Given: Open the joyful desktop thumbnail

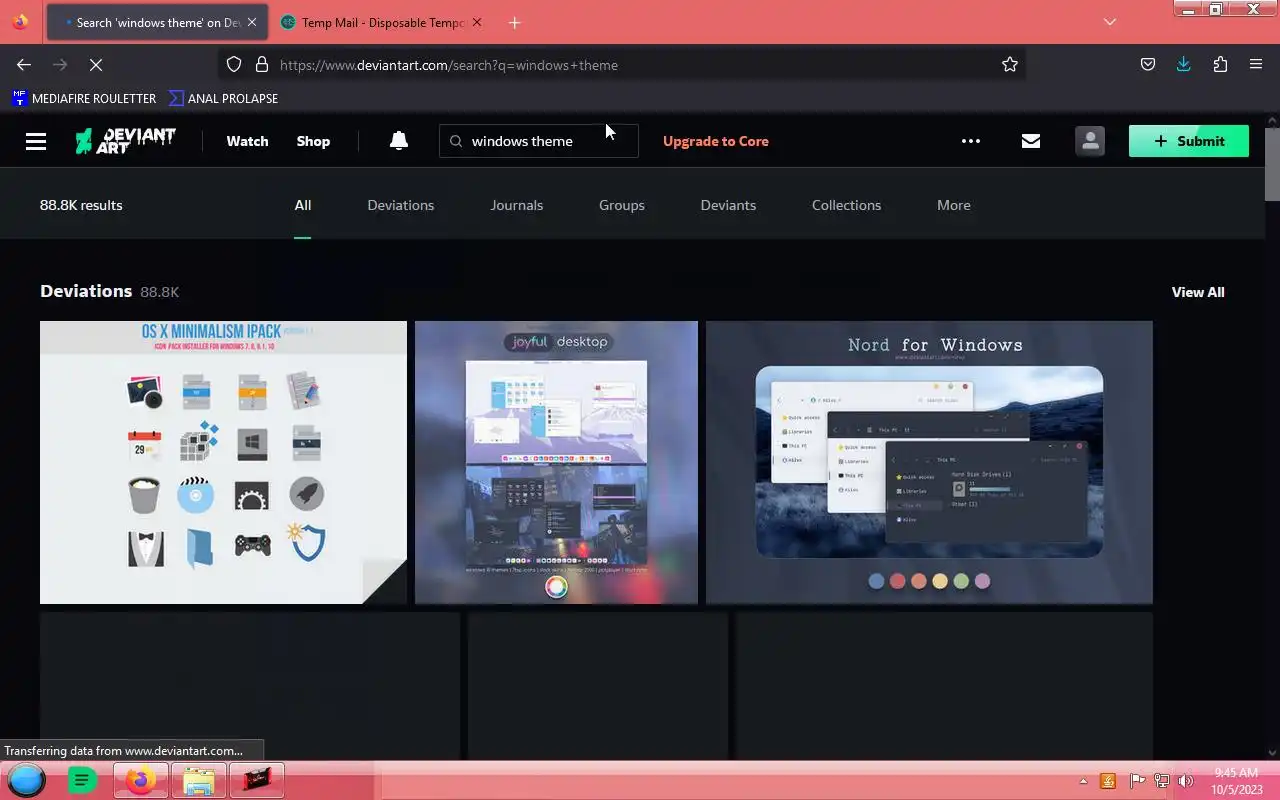Looking at the screenshot, I should tap(556, 462).
